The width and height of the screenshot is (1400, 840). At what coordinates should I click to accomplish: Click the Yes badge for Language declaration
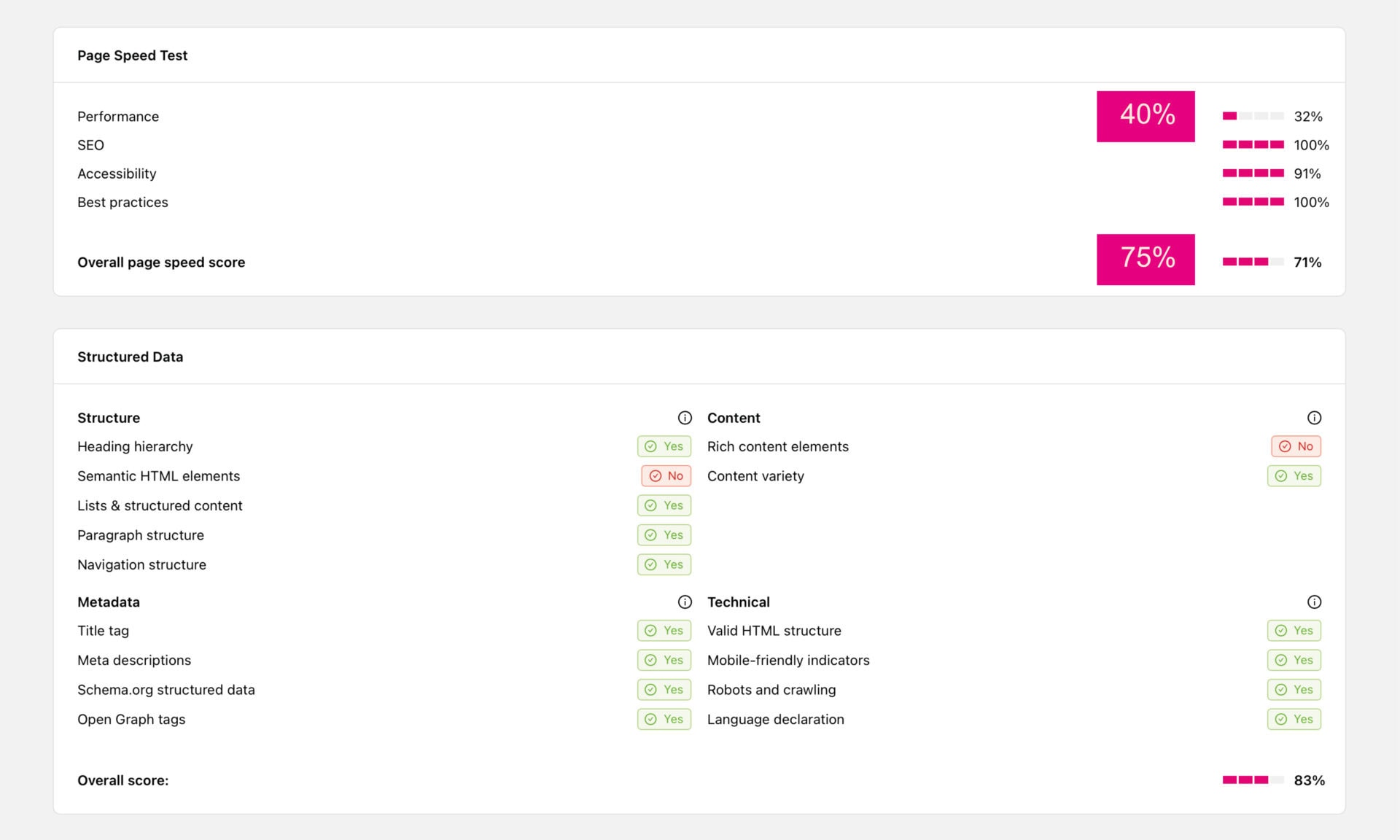tap(1294, 720)
